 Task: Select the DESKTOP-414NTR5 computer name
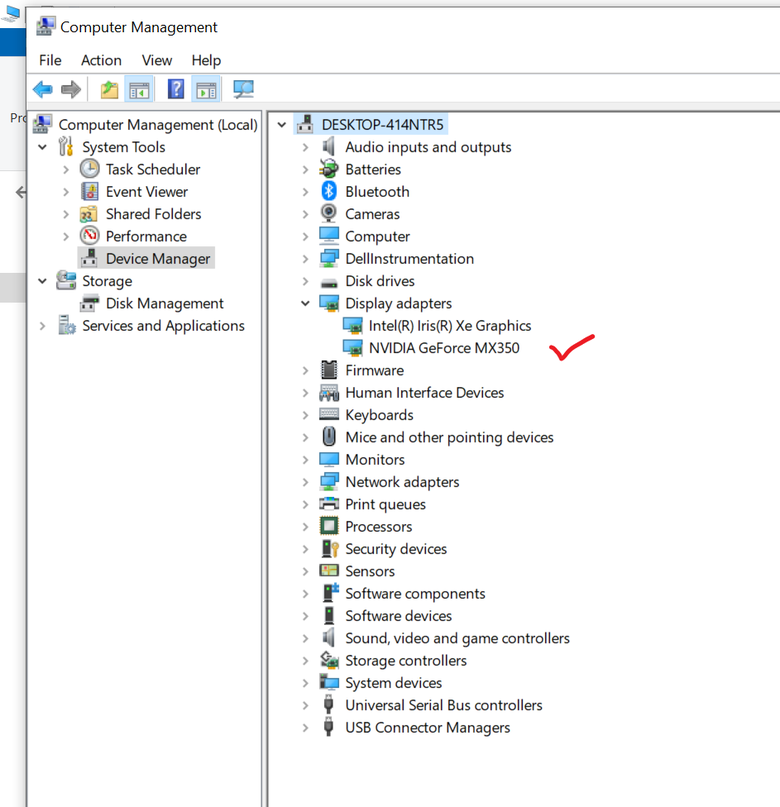[x=382, y=125]
